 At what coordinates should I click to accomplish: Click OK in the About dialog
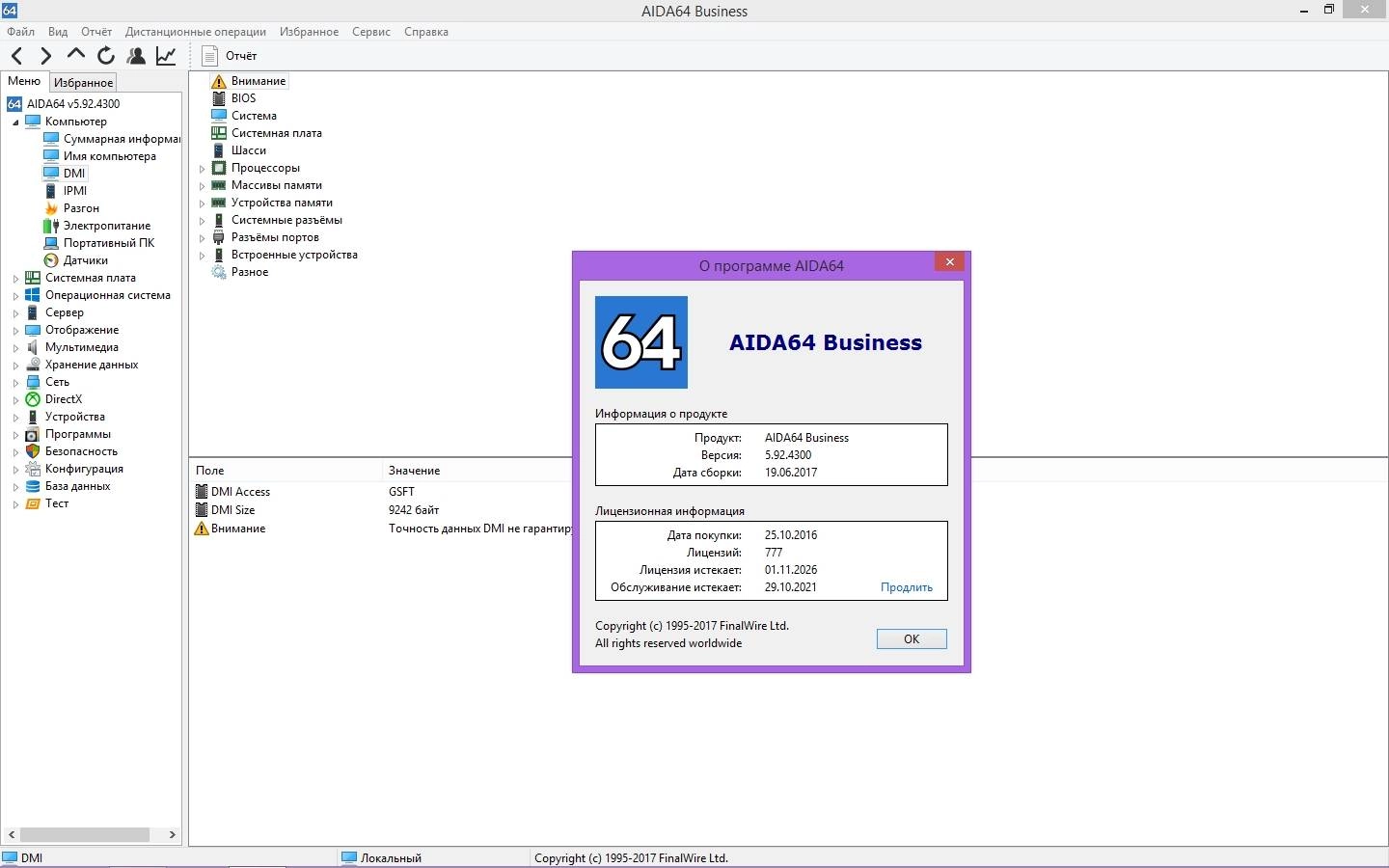tap(912, 639)
